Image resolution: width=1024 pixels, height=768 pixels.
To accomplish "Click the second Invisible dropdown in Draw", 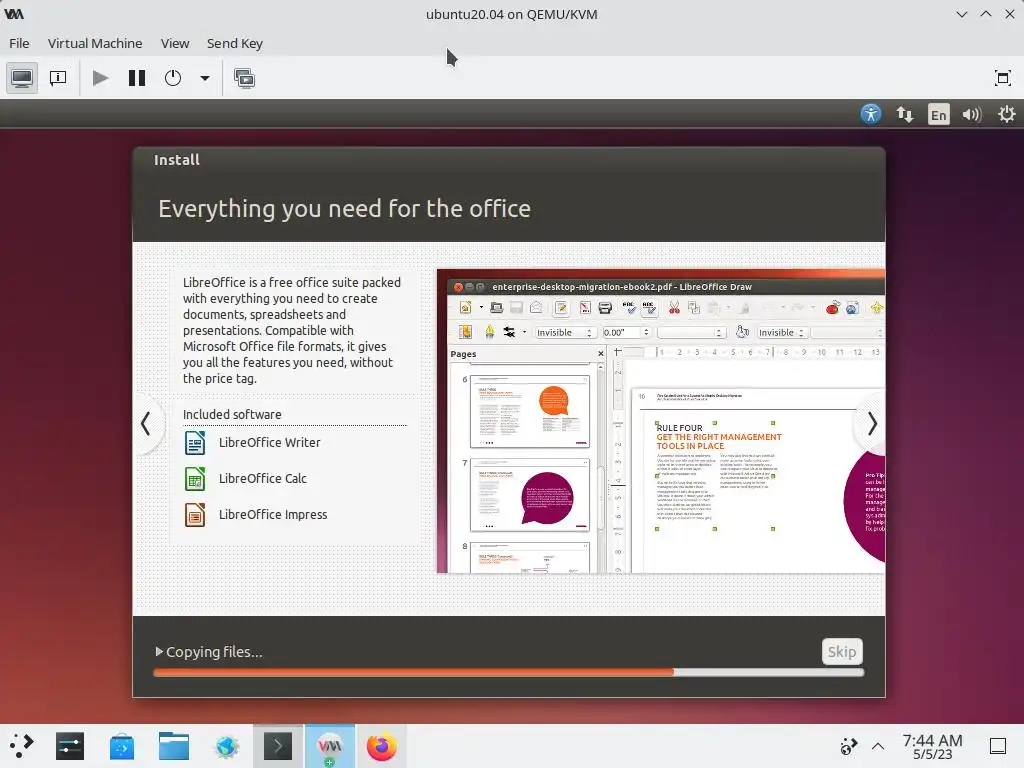I will click(x=782, y=332).
